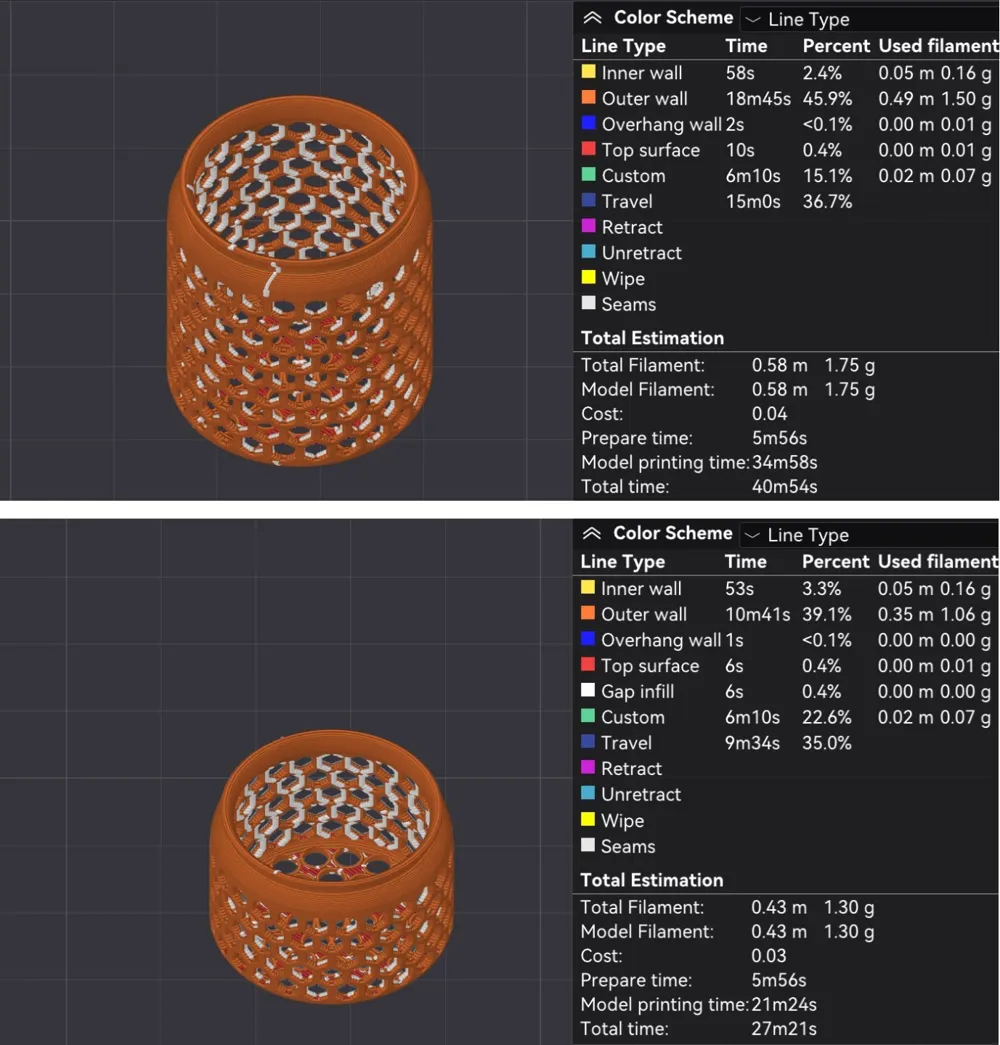Show Retract markers in top legend

coord(589,226)
